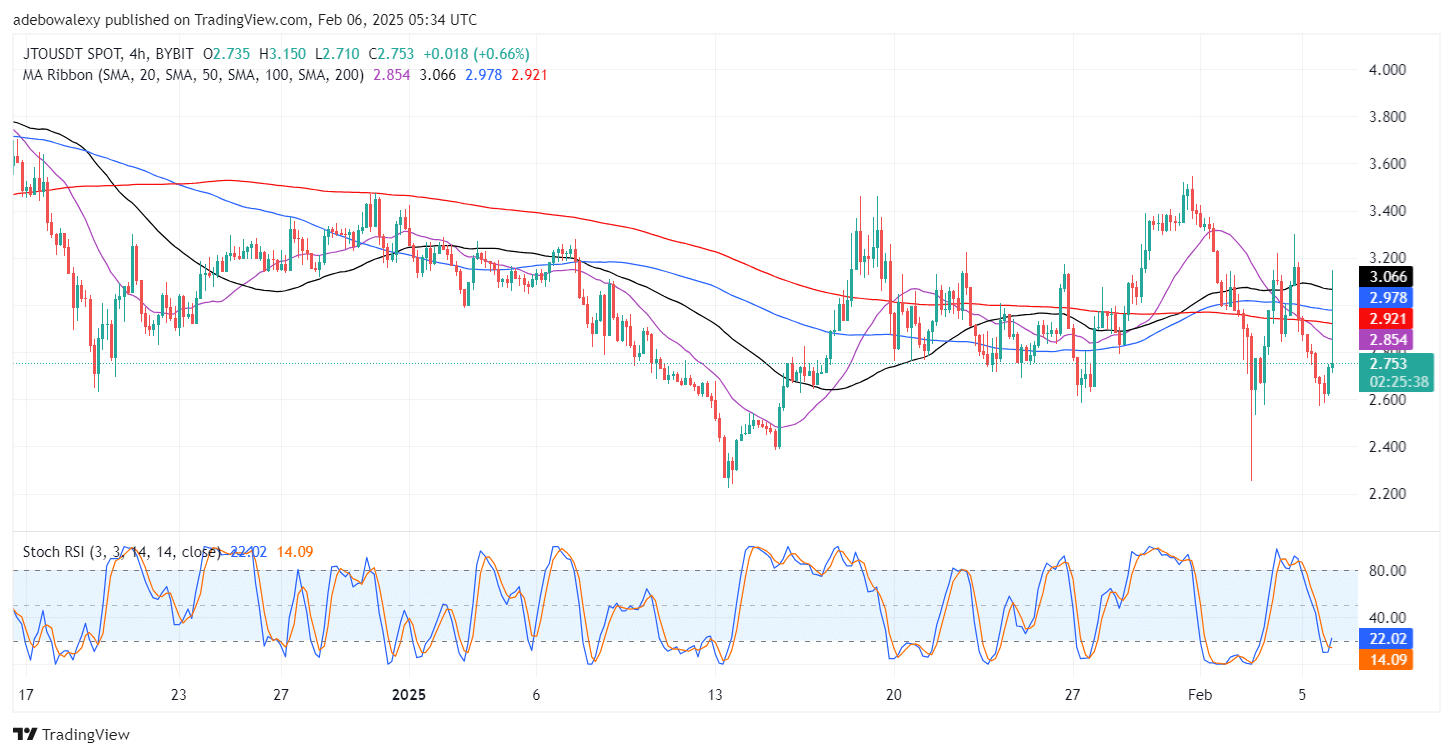Click the 2.854 value in MA Ribbon legend
This screenshot has width=1453, height=756.
(393, 75)
